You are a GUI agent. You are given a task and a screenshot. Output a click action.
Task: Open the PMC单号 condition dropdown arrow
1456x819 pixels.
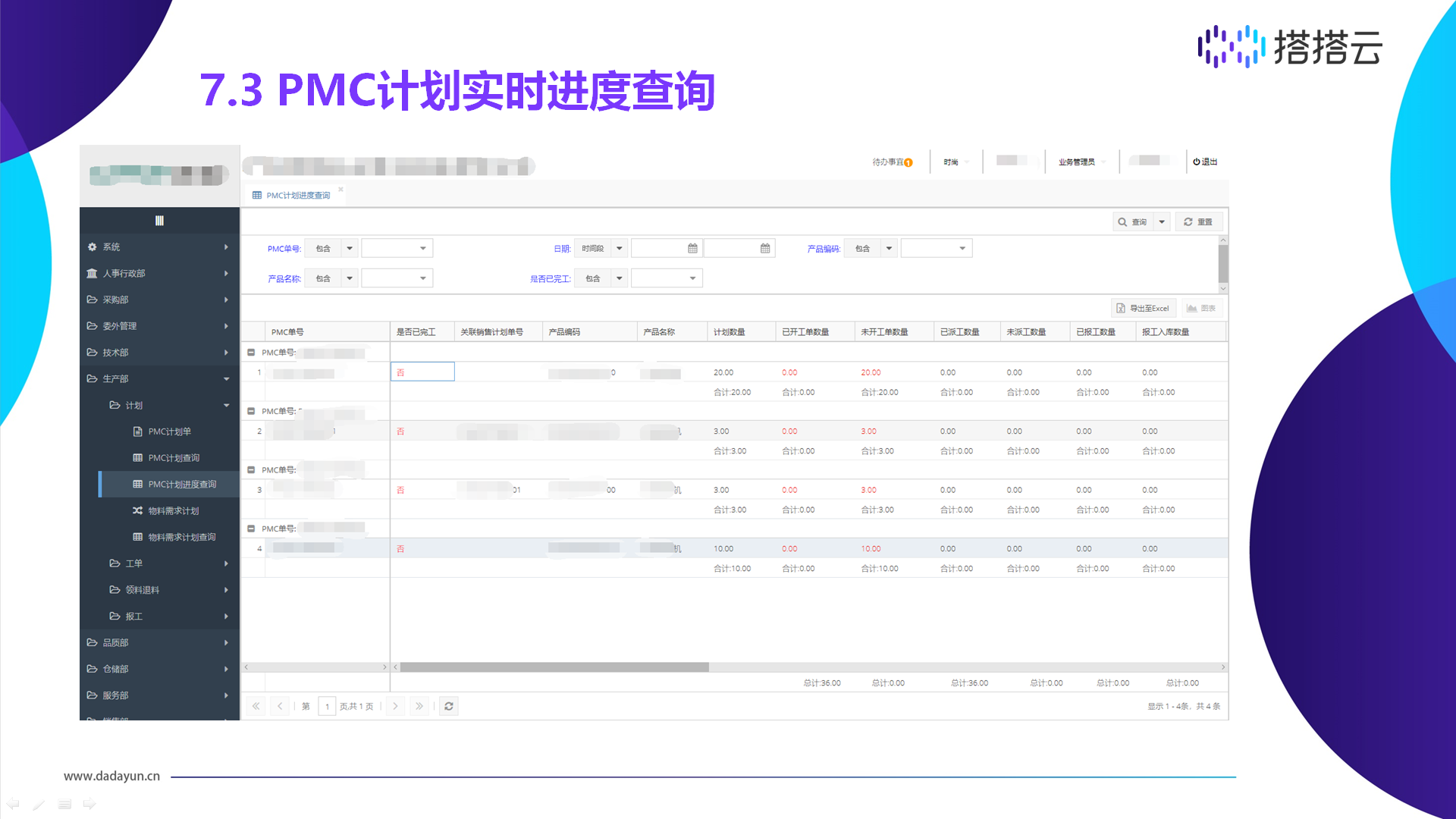click(350, 249)
